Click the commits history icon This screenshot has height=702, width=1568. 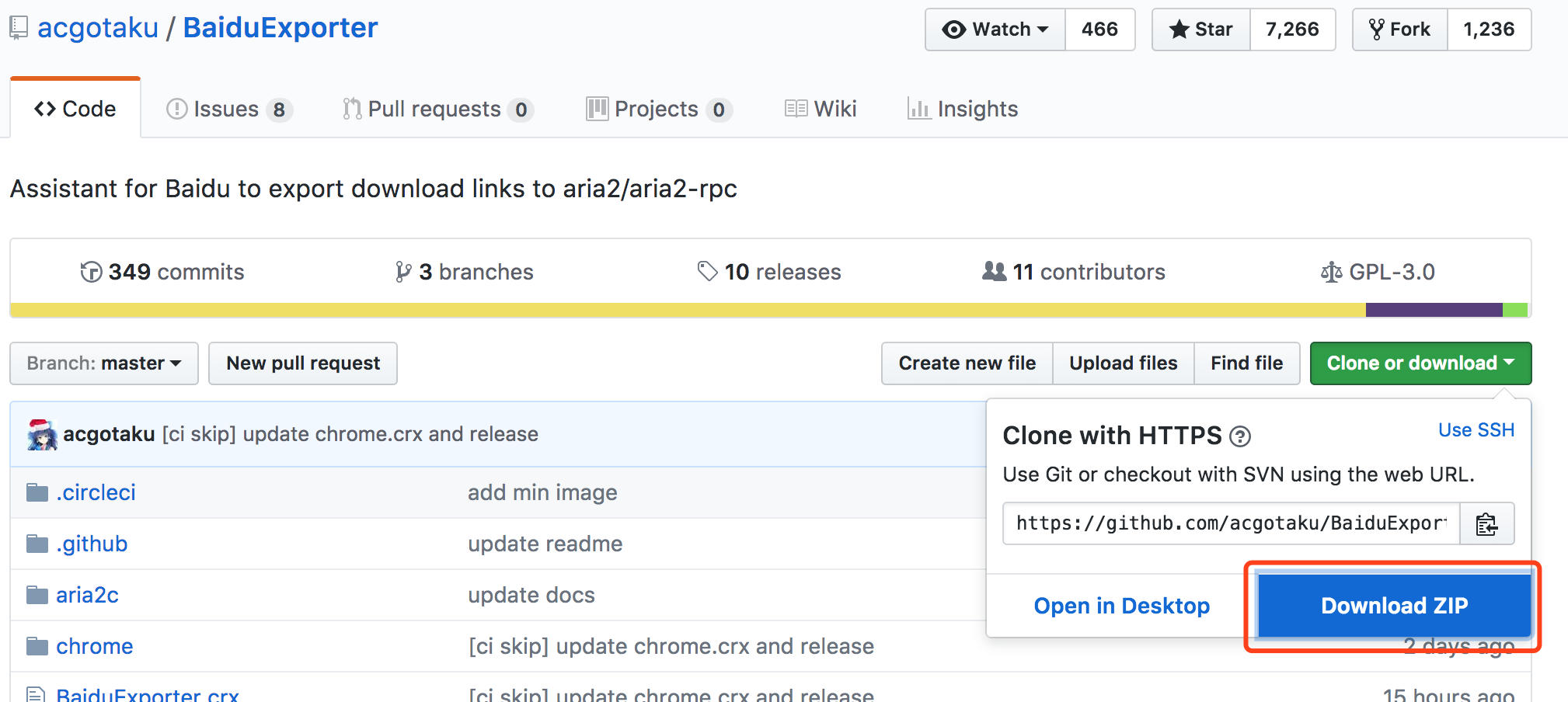pyautogui.click(x=91, y=272)
